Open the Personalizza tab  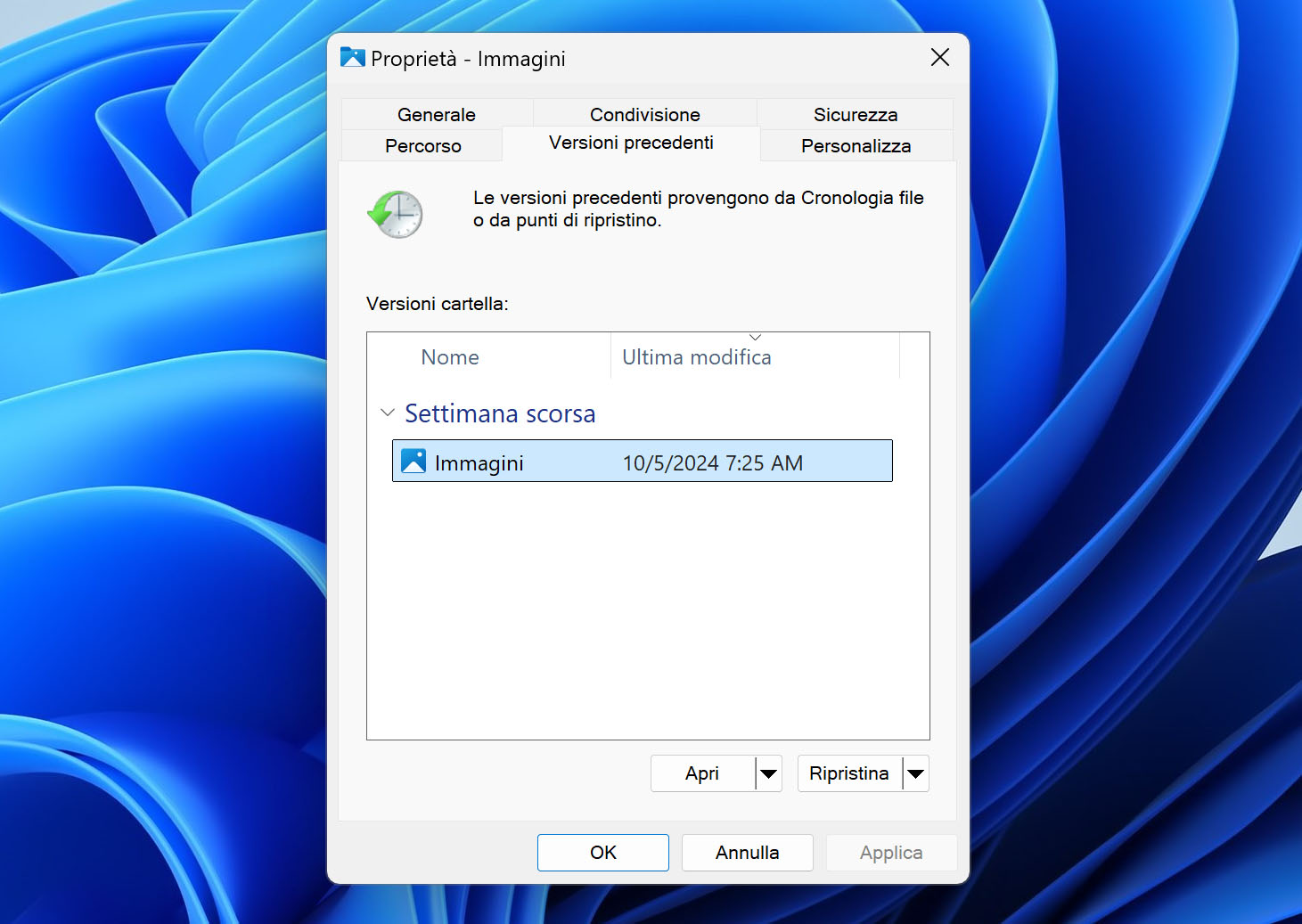tap(856, 145)
